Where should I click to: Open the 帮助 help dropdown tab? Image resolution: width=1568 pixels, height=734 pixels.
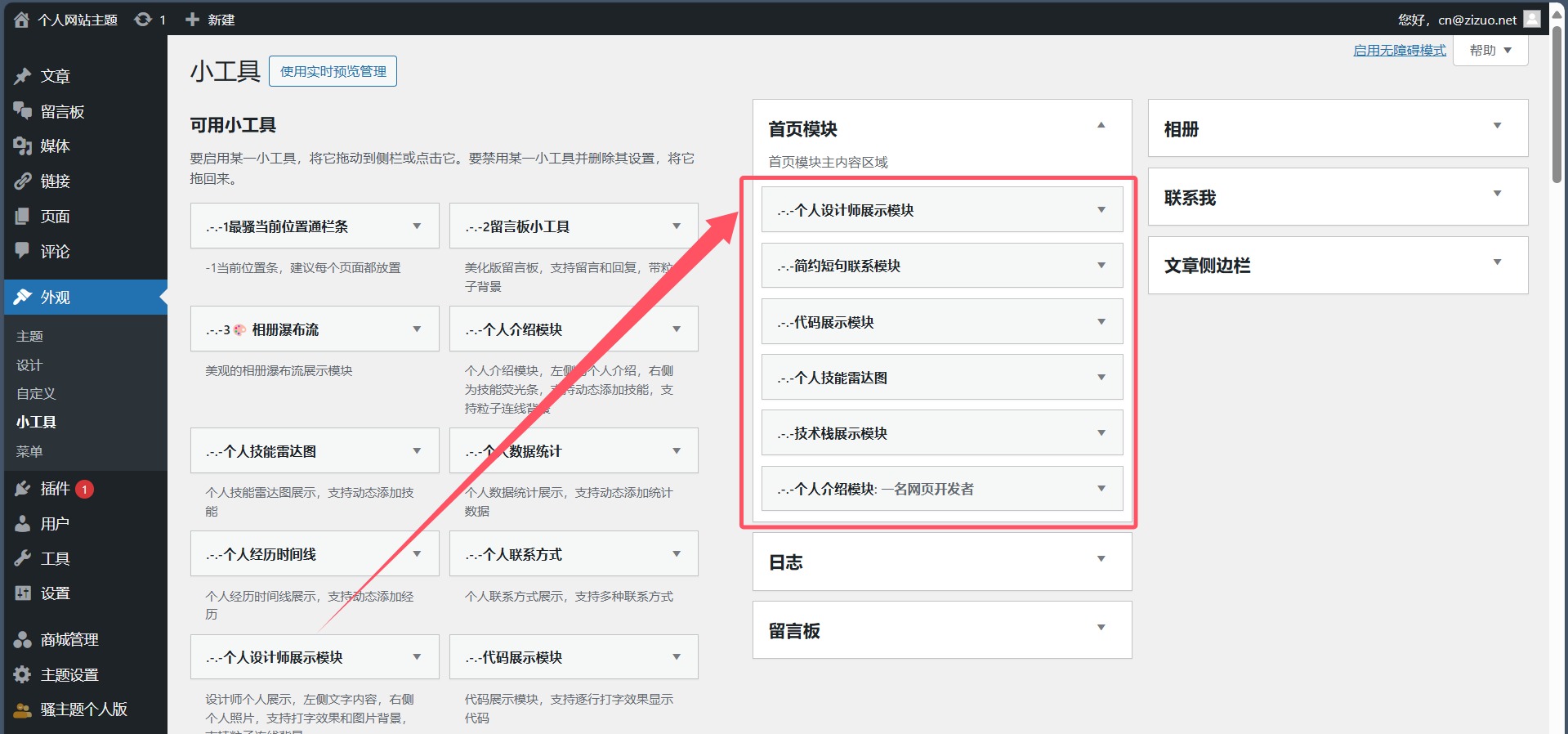click(1490, 51)
